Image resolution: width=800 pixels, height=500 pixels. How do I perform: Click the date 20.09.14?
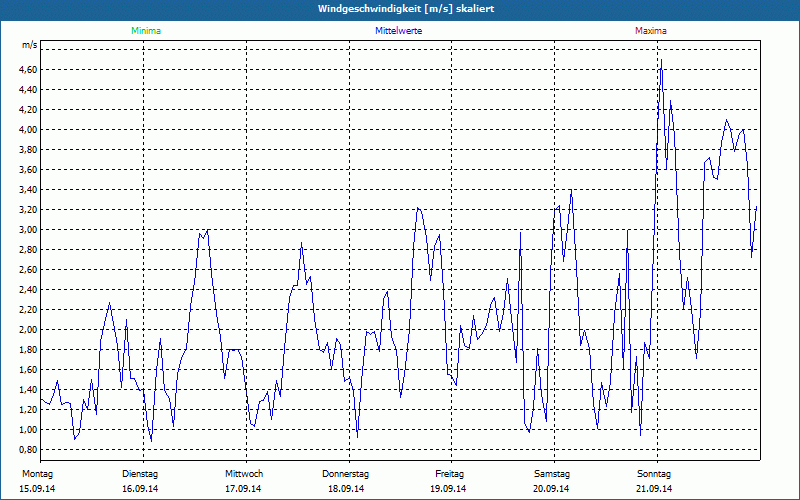(551, 489)
